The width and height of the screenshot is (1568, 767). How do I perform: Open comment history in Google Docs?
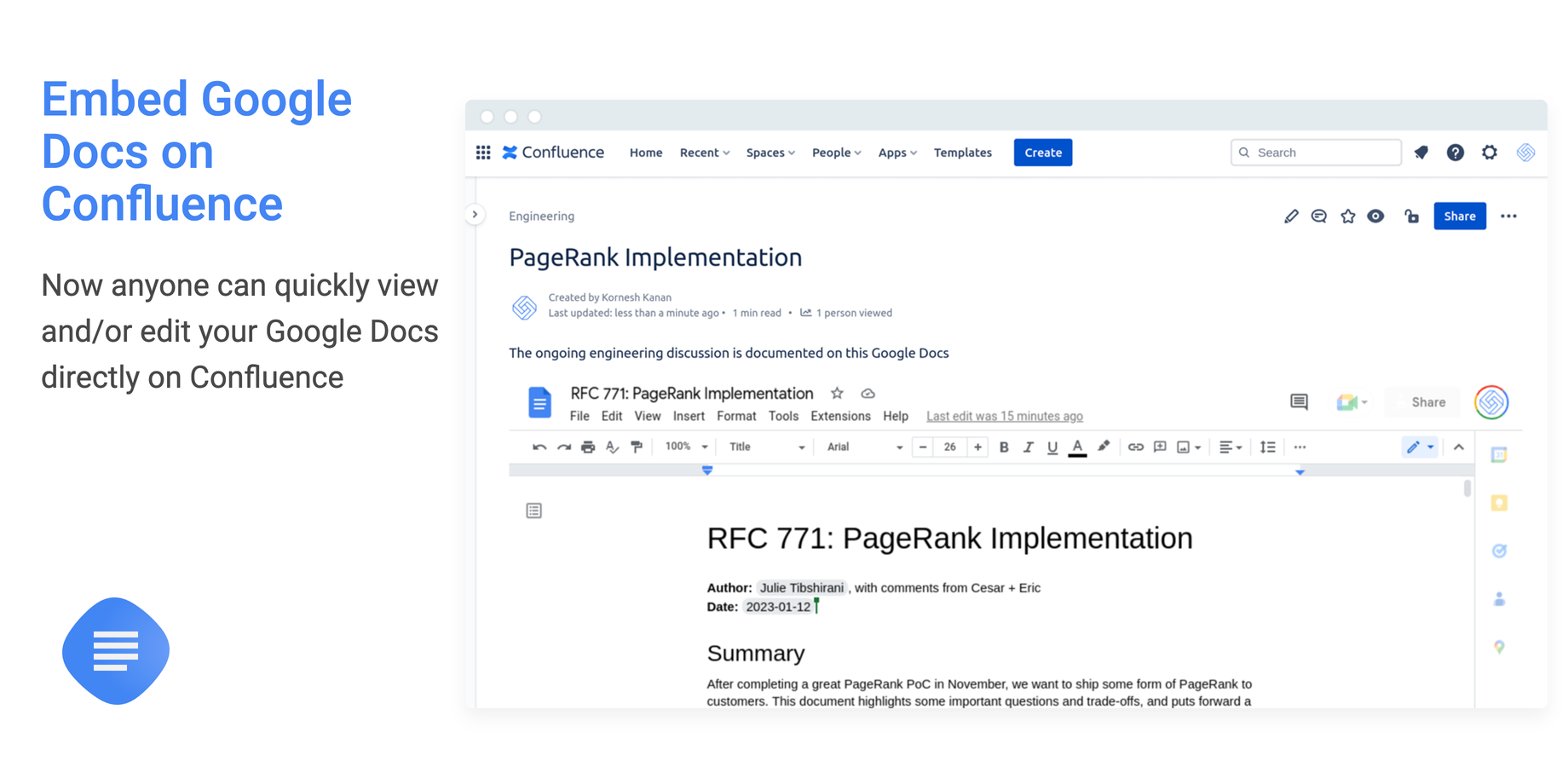[1299, 402]
